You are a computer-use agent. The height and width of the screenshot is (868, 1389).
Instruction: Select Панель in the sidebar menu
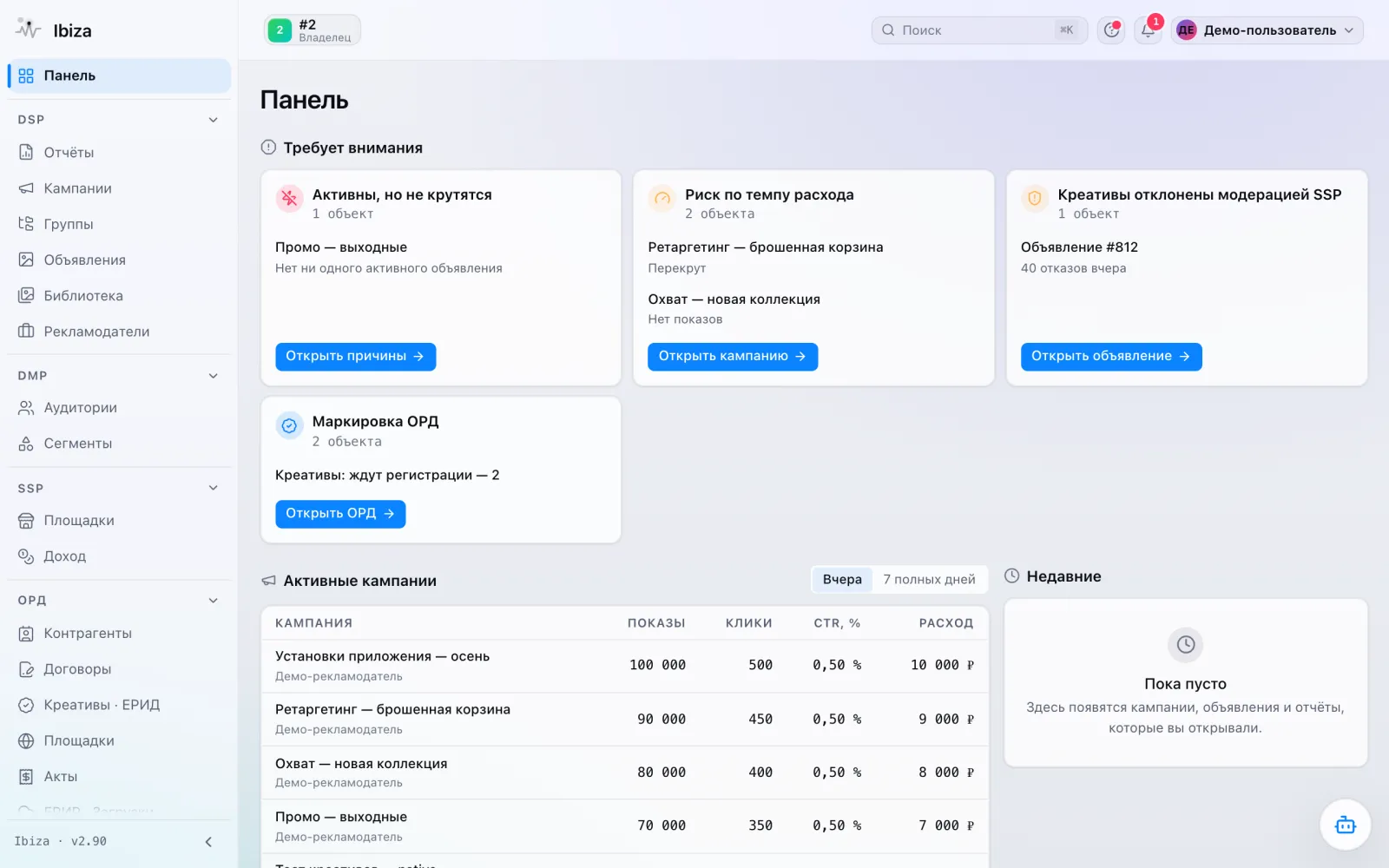pos(119,76)
